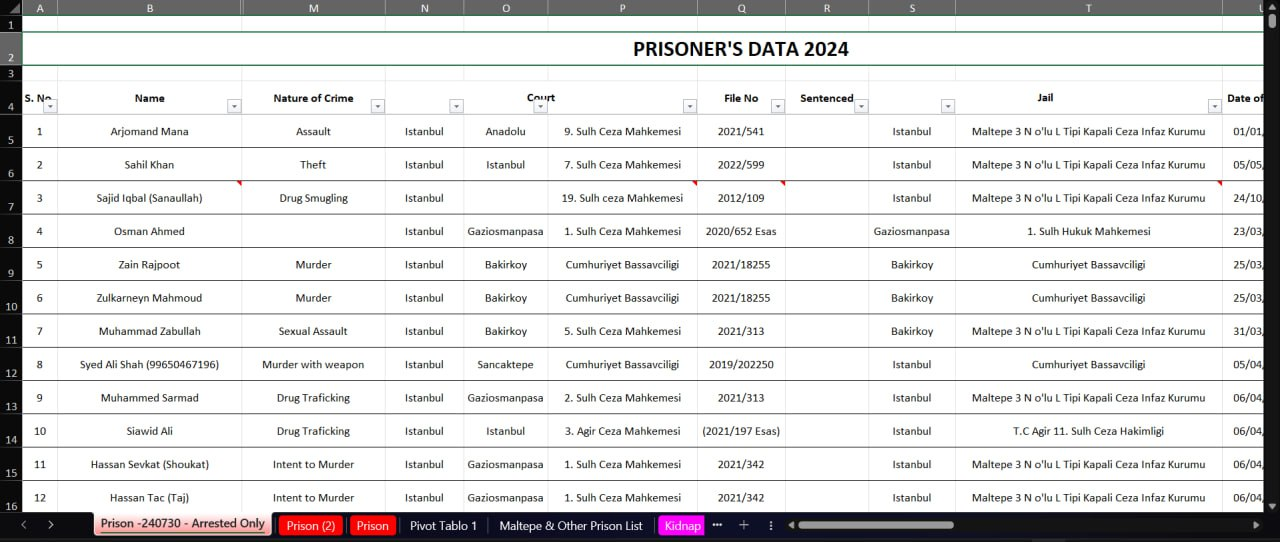Open the File No column filter dropdown

click(778, 106)
